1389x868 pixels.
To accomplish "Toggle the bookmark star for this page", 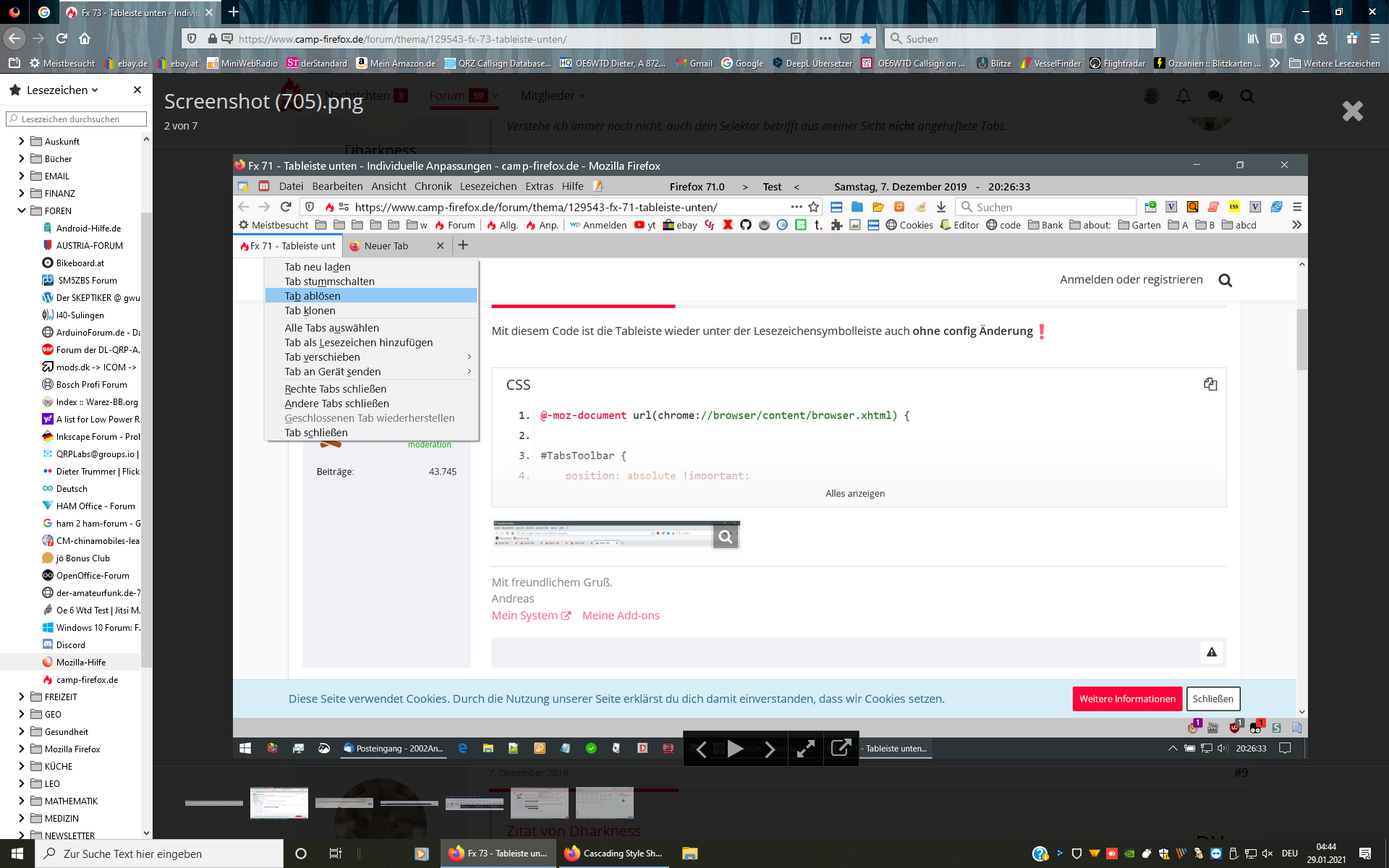I will (x=866, y=38).
